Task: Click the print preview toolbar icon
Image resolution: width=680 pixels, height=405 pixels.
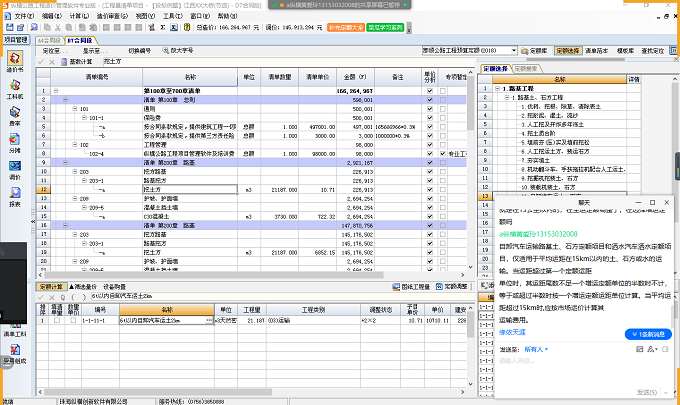Action: click(34, 27)
